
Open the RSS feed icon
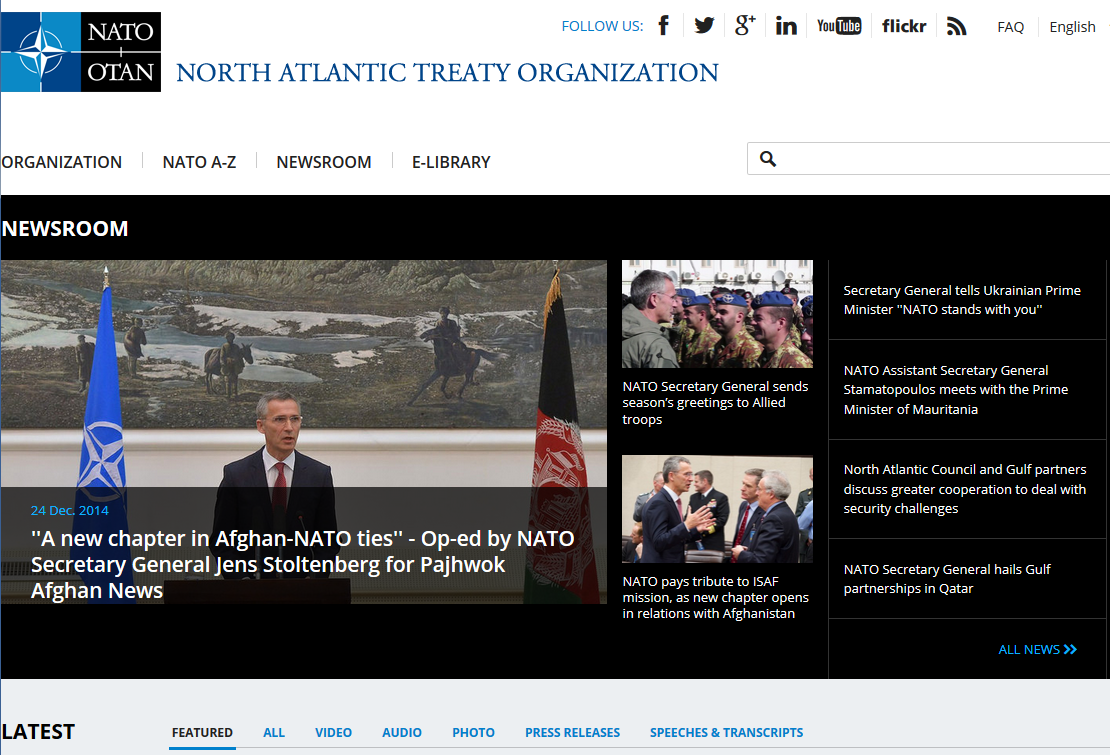pyautogui.click(x=956, y=26)
